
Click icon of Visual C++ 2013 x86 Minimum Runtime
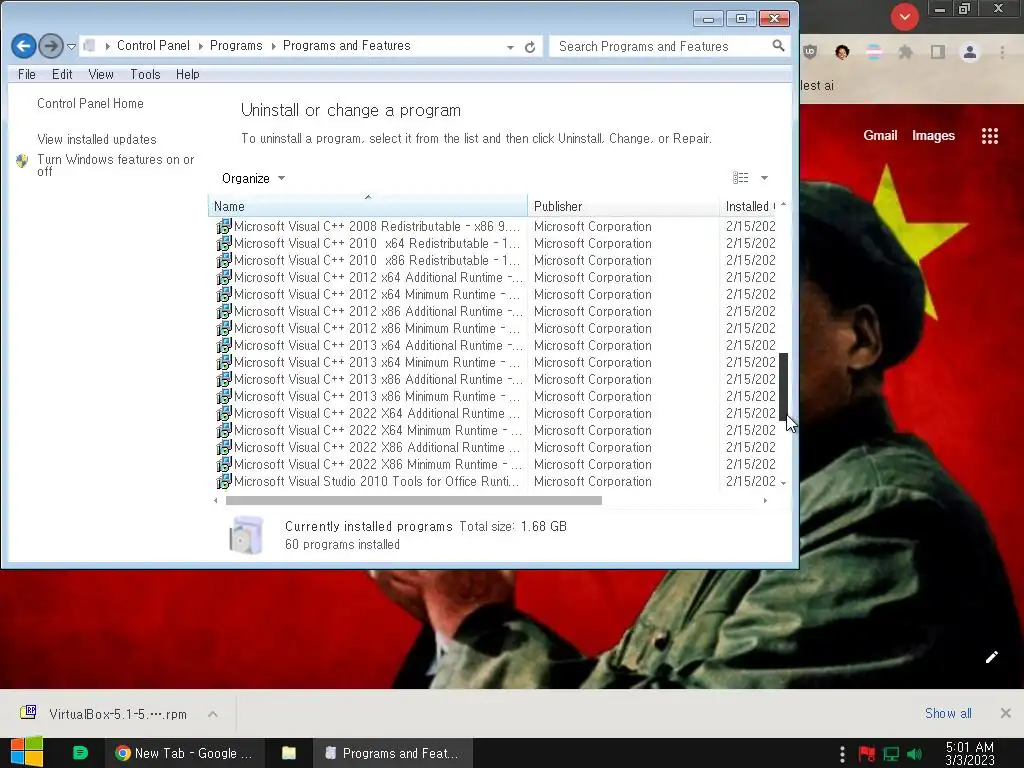pos(224,396)
